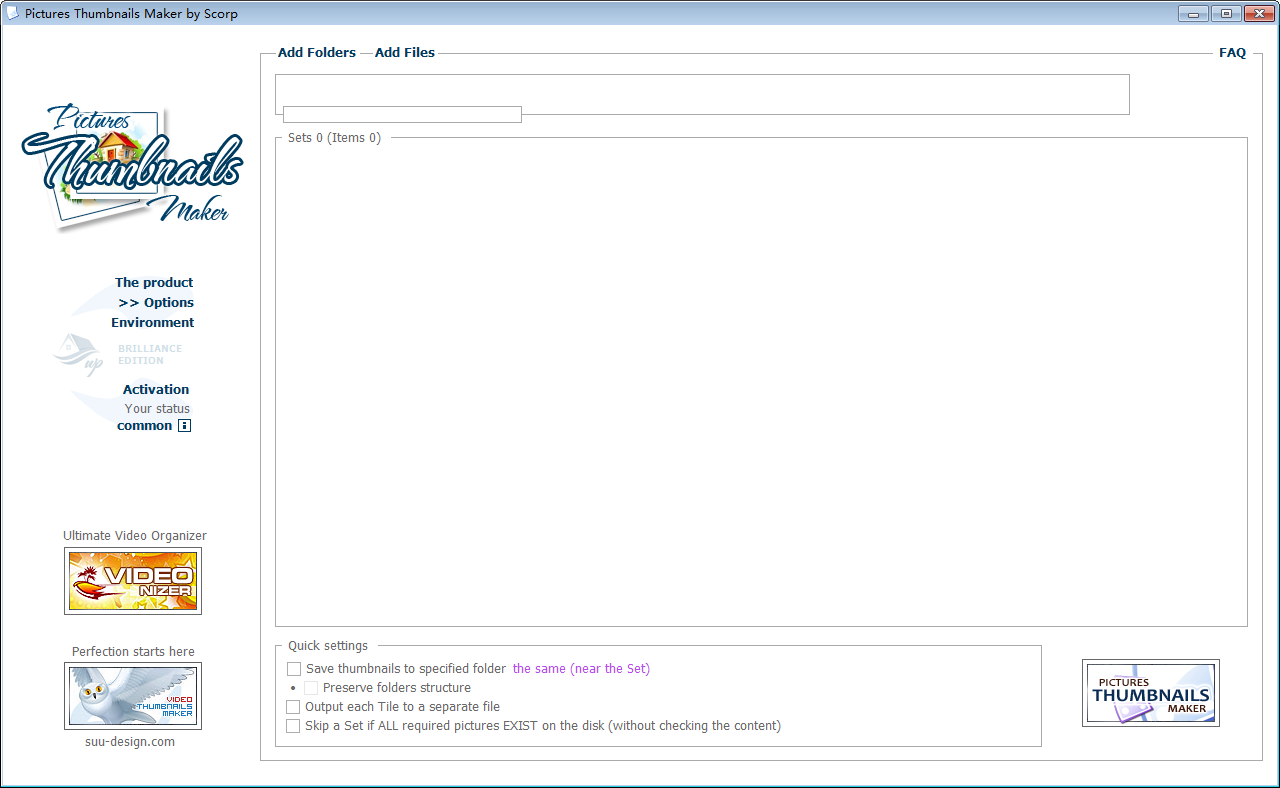The image size is (1280, 788).
Task: Click 'the same (near the Set)' folder link
Action: click(581, 669)
